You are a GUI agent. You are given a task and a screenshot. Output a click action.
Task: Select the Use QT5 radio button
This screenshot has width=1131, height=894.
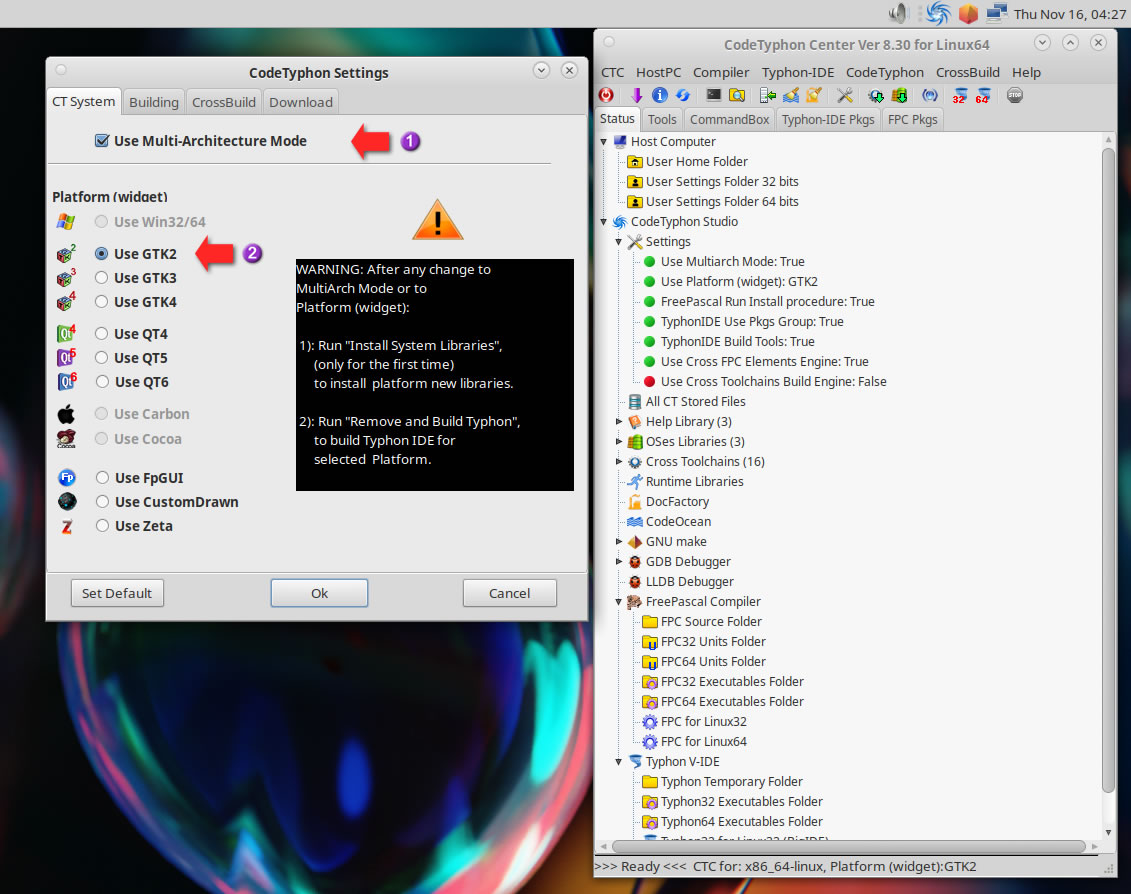pyautogui.click(x=102, y=358)
